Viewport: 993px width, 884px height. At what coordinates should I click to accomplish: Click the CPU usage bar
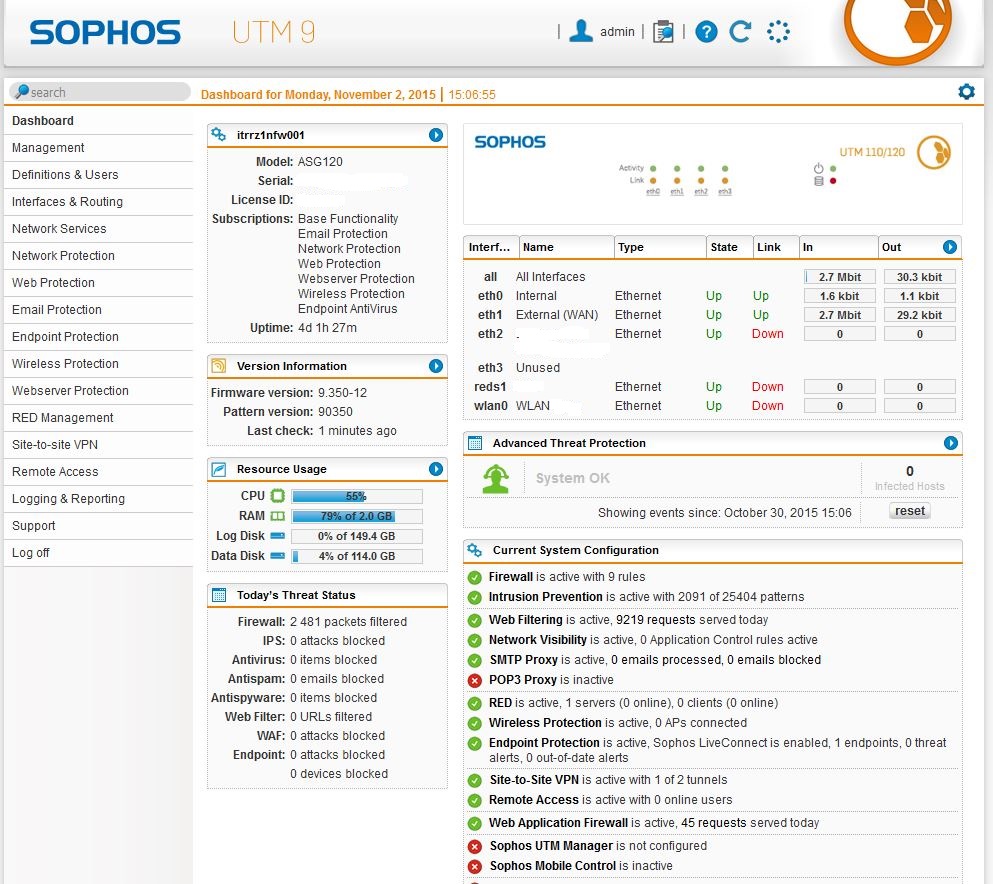pos(357,496)
